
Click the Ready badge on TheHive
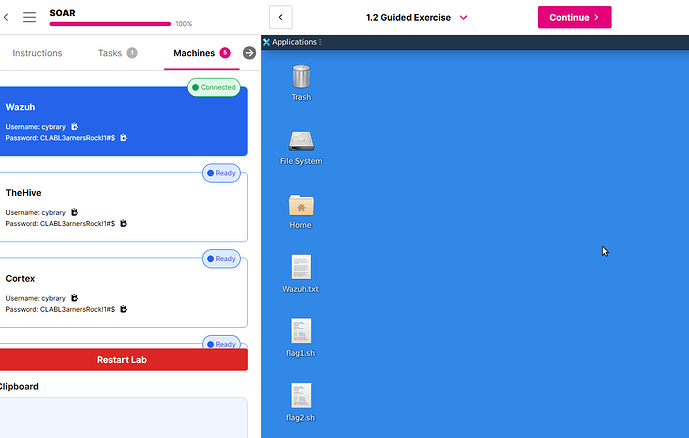(221, 173)
